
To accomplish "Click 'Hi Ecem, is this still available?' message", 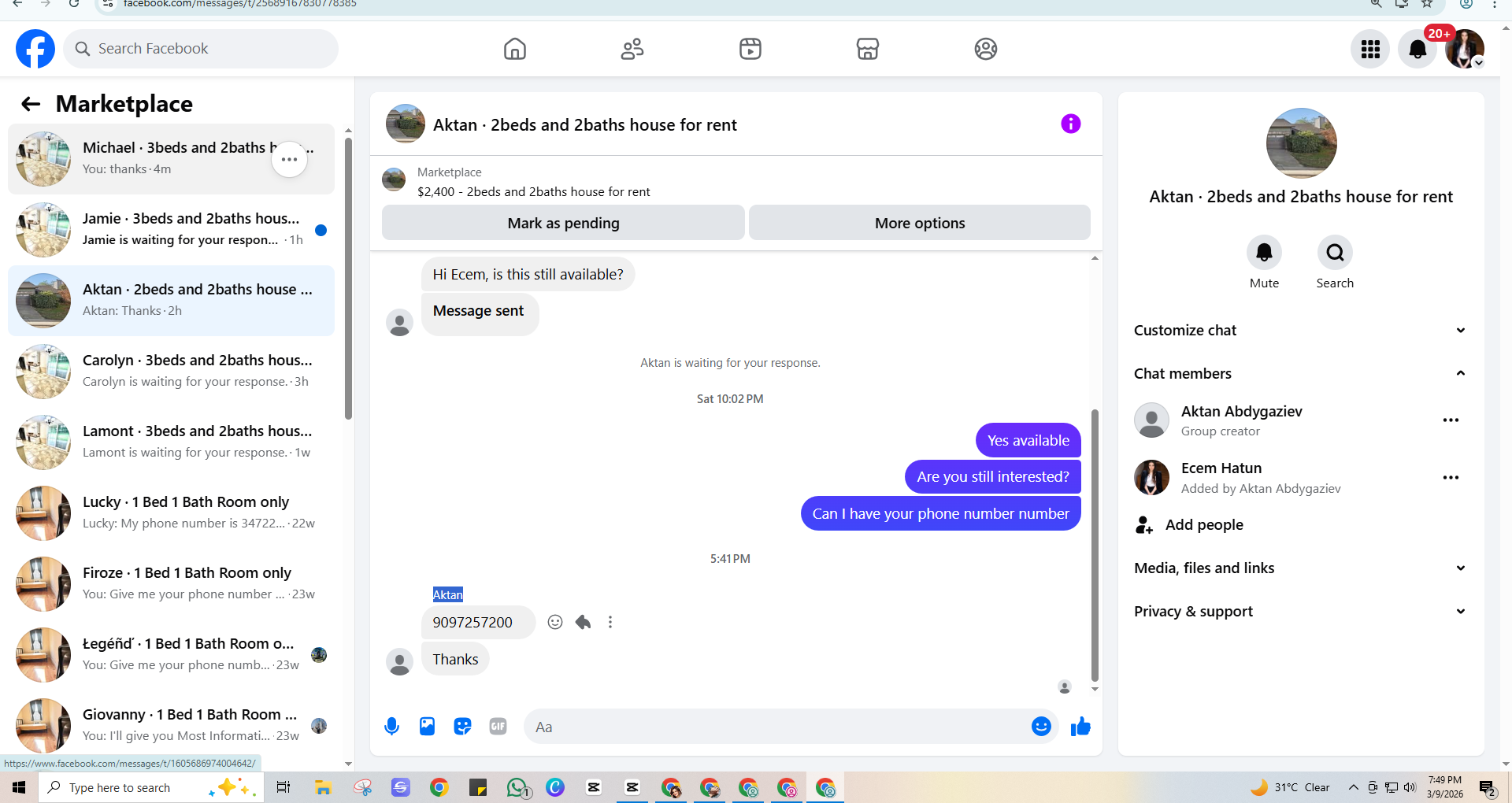I will pos(528,274).
